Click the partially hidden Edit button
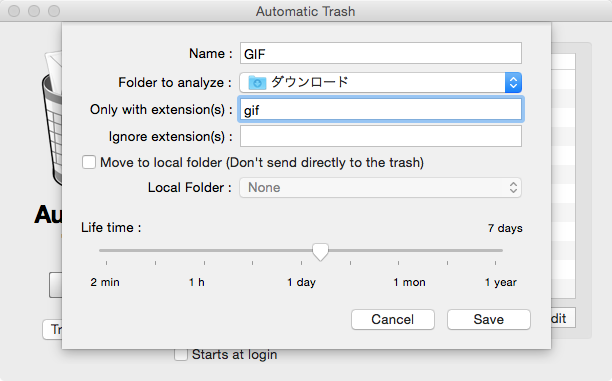 [x=563, y=318]
